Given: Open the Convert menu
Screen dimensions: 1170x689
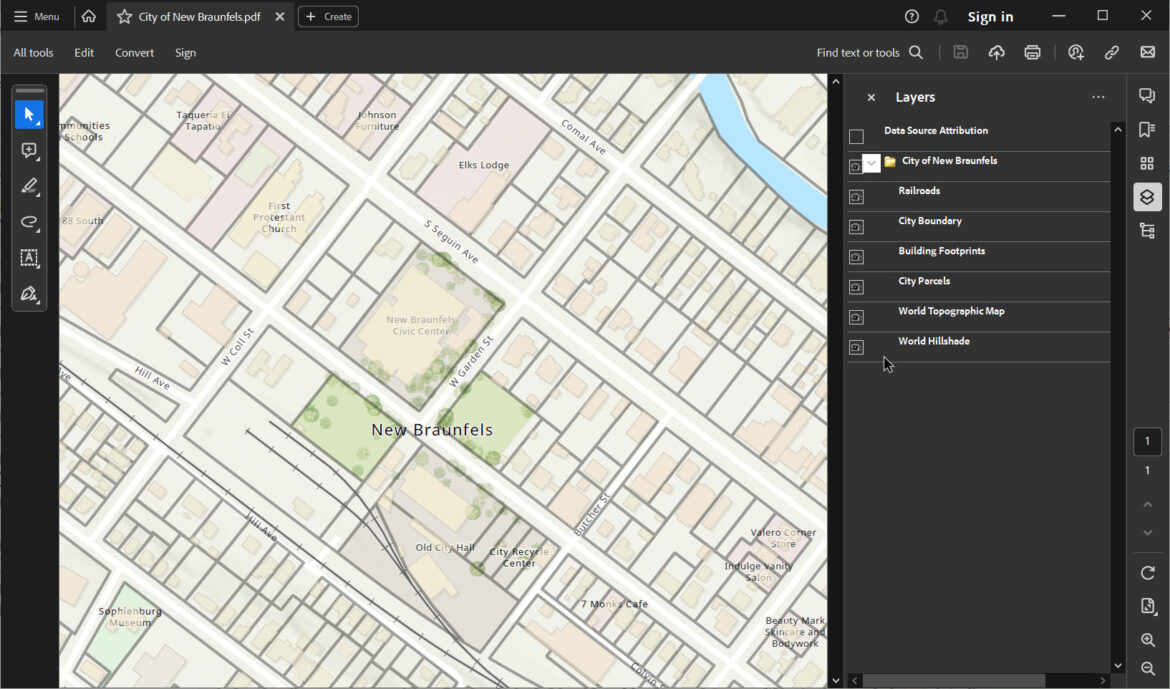Looking at the screenshot, I should tap(134, 52).
